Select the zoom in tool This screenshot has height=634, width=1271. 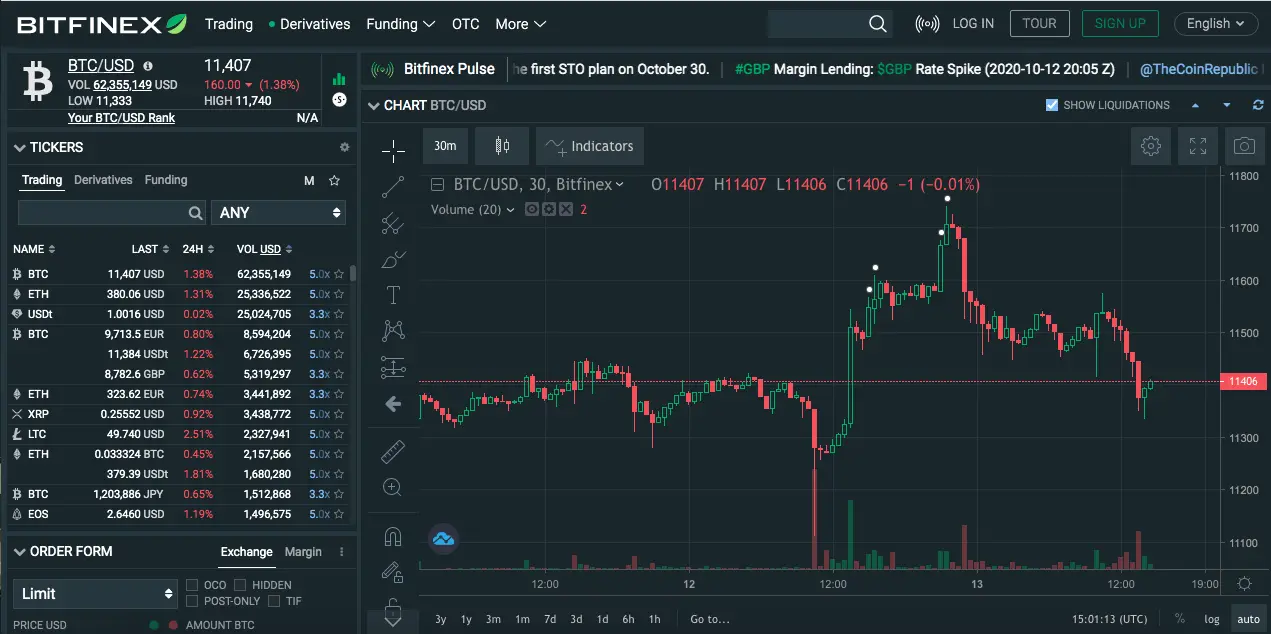point(393,488)
